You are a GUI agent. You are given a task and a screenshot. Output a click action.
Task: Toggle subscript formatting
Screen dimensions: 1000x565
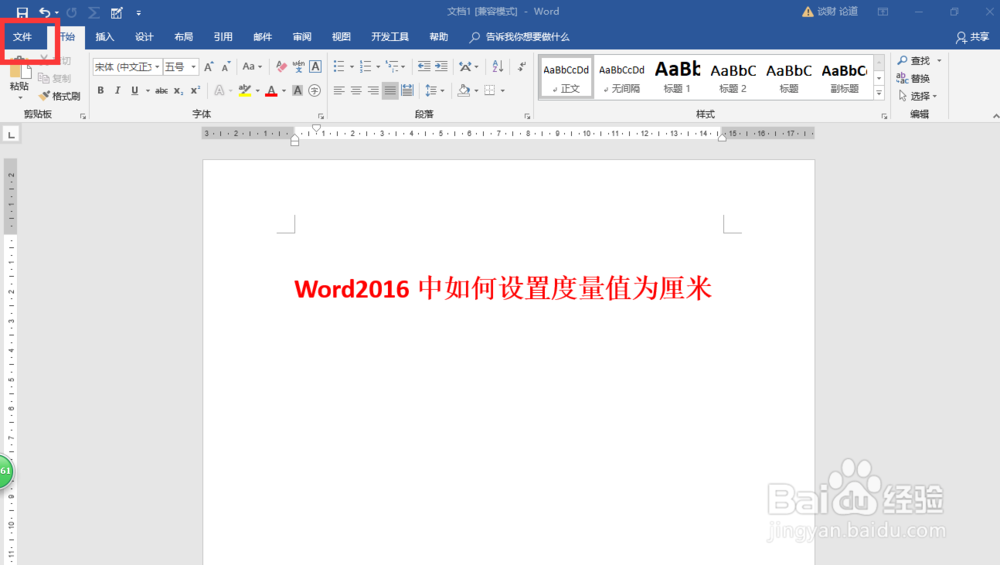(179, 91)
